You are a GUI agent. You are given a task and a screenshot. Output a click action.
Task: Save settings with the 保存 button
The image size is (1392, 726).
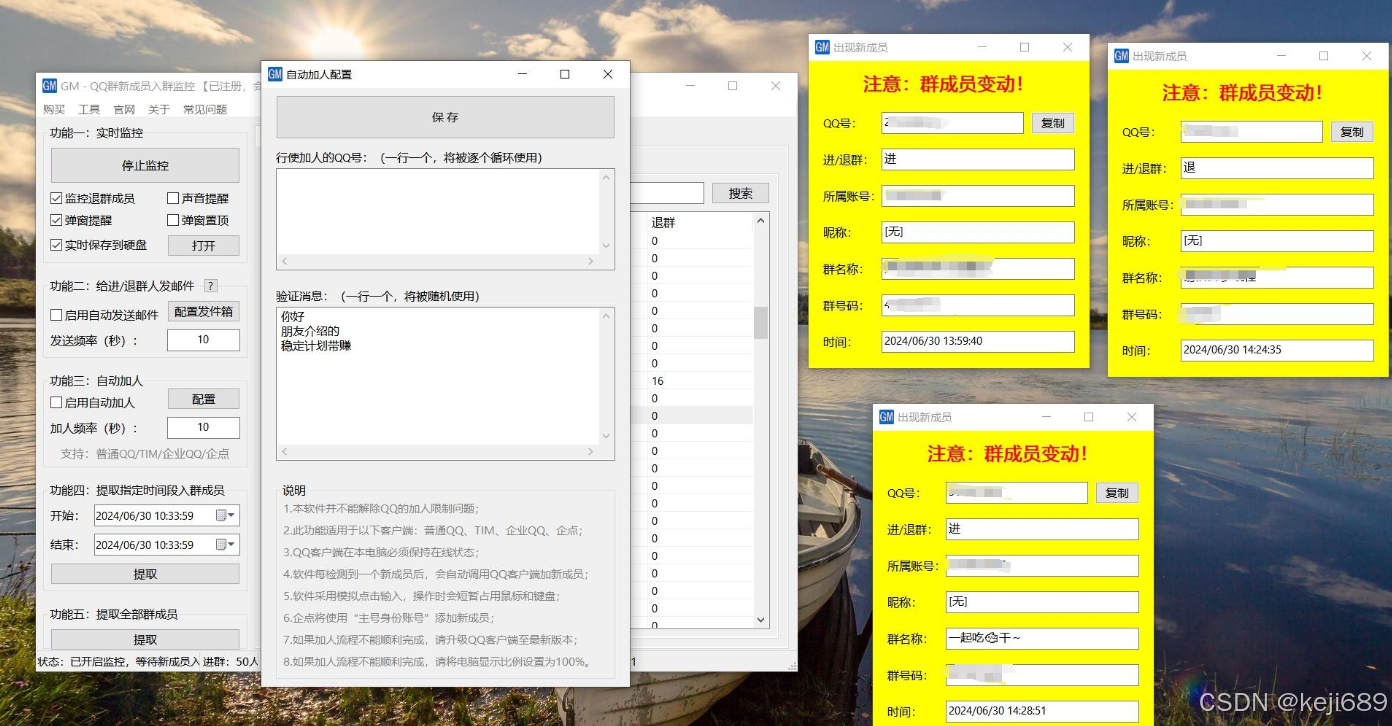(x=445, y=117)
